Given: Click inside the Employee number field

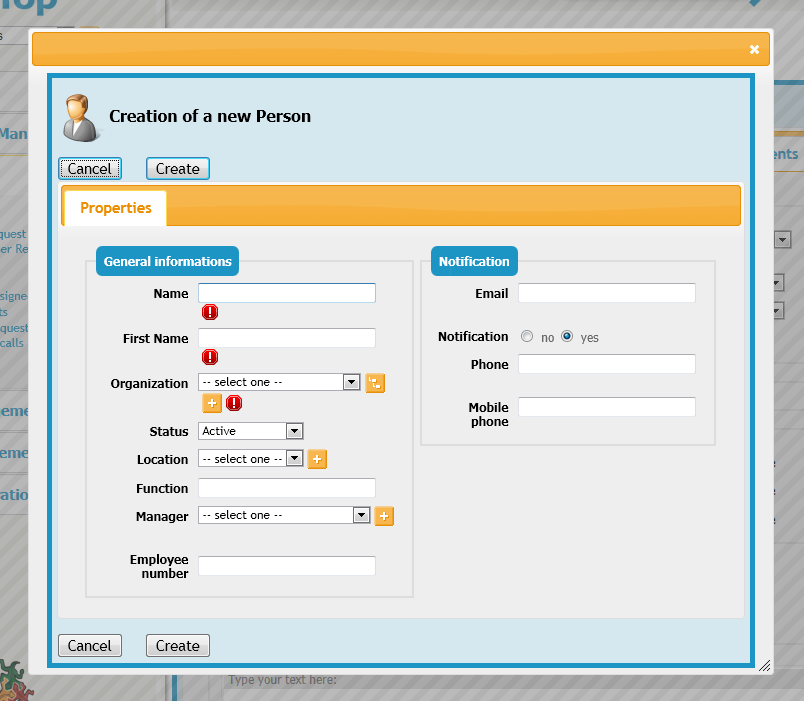Looking at the screenshot, I should click(286, 565).
